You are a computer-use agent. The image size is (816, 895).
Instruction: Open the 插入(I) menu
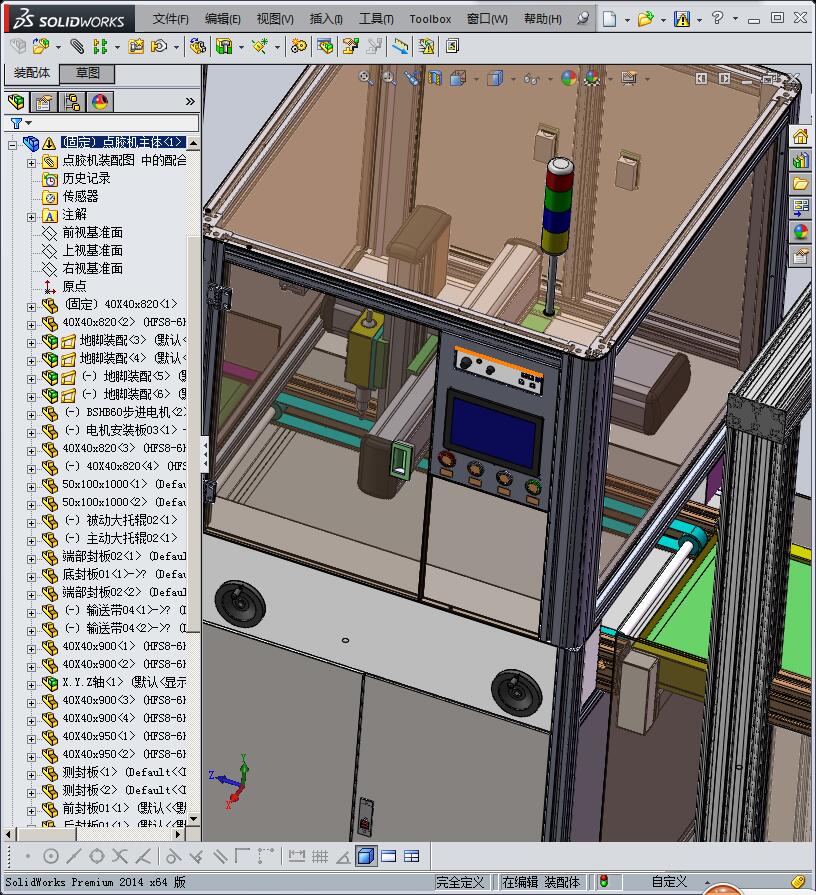(x=326, y=19)
